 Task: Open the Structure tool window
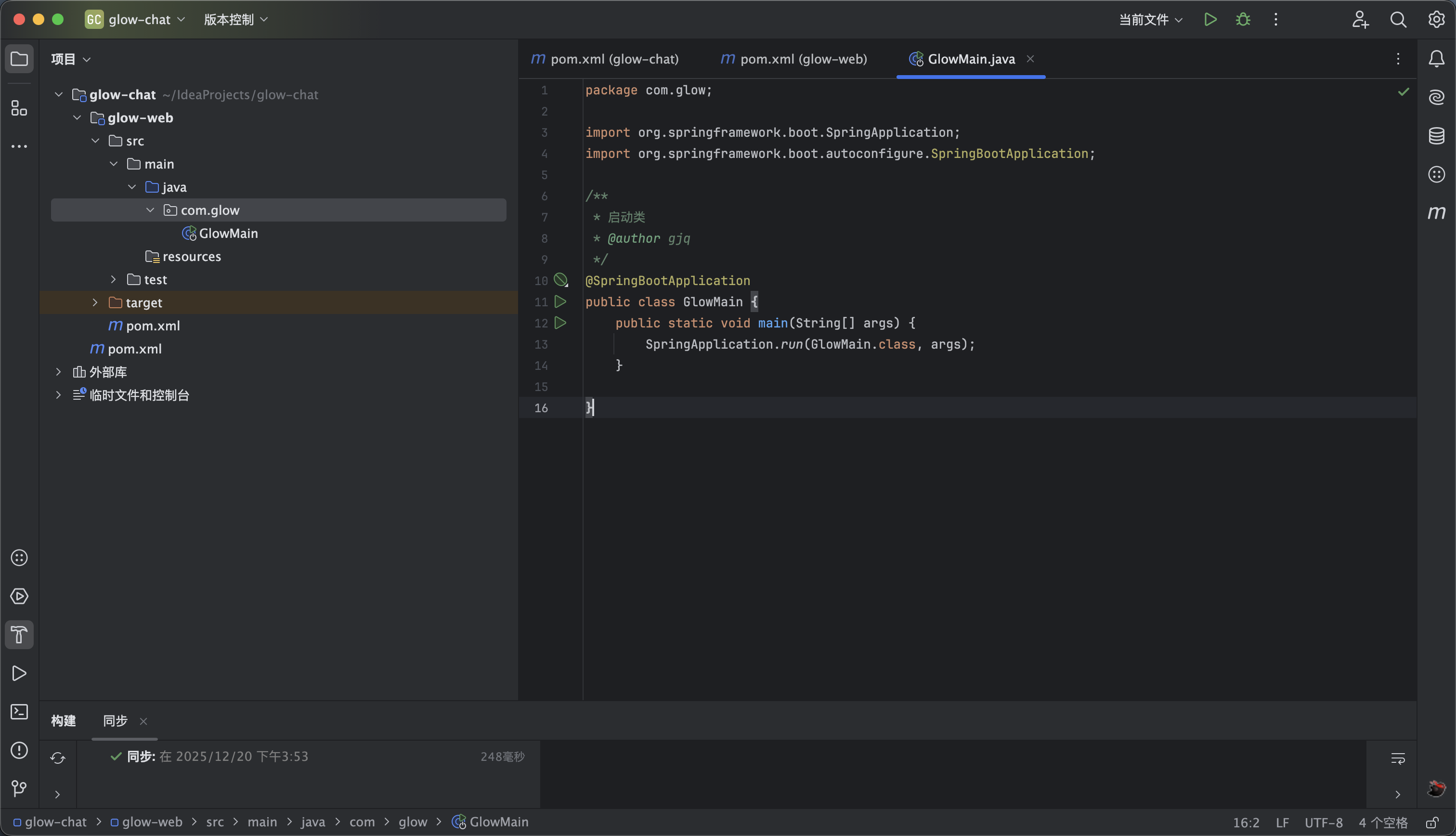(x=19, y=108)
